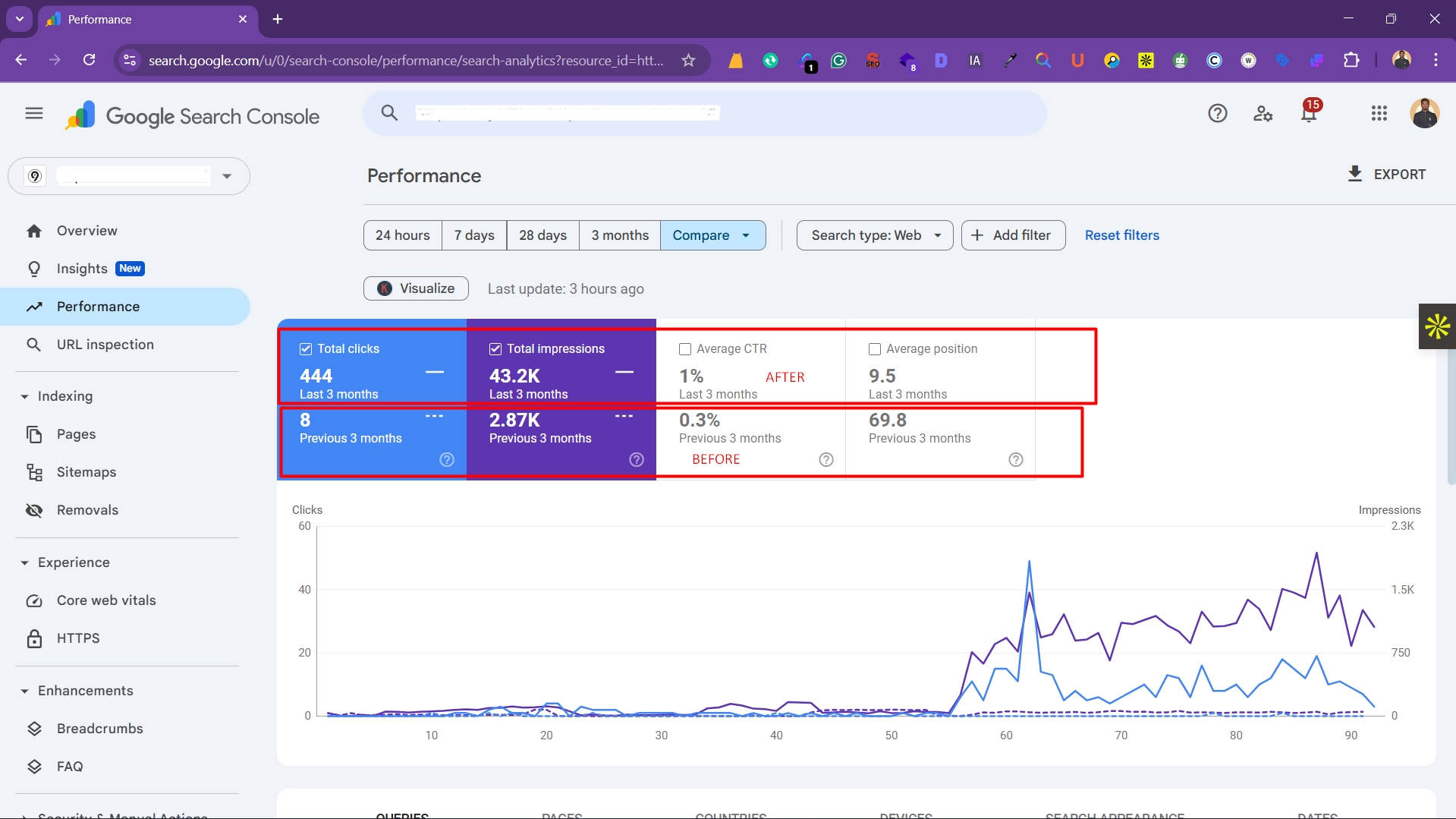Image resolution: width=1456 pixels, height=819 pixels.
Task: Open the notifications bell icon
Action: coord(1309,115)
